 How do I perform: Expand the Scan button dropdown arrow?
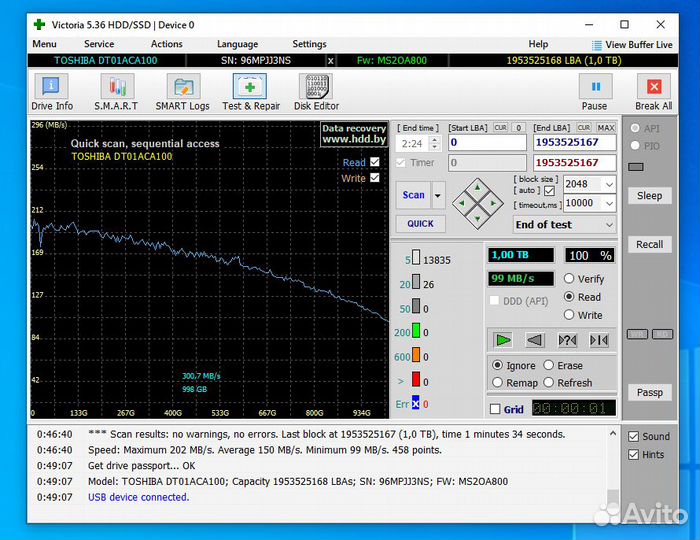click(x=438, y=196)
